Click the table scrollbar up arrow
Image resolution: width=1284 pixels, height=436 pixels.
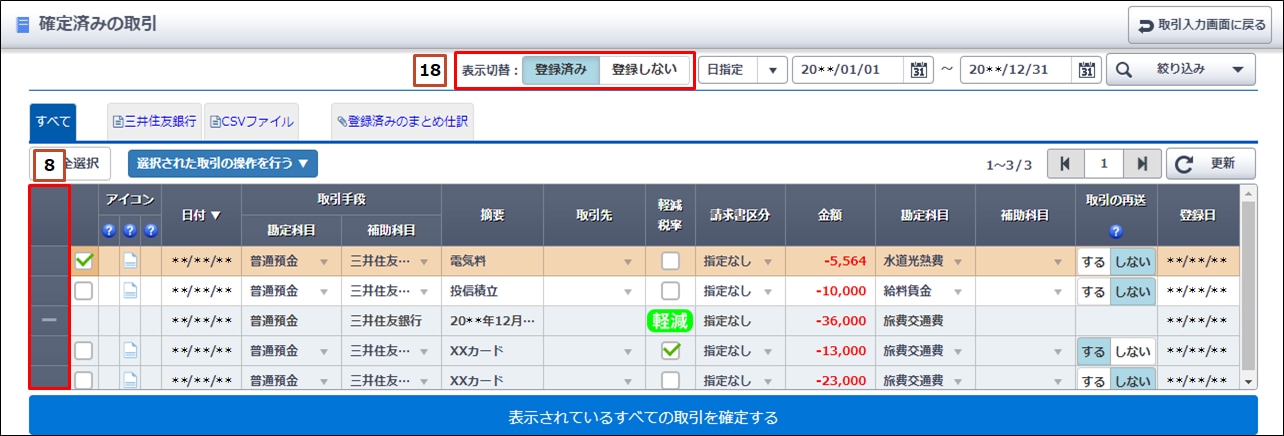click(1248, 193)
